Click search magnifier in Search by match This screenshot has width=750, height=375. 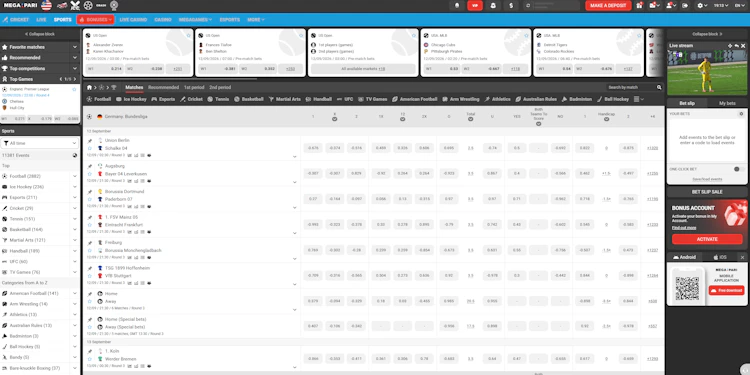[x=659, y=88]
